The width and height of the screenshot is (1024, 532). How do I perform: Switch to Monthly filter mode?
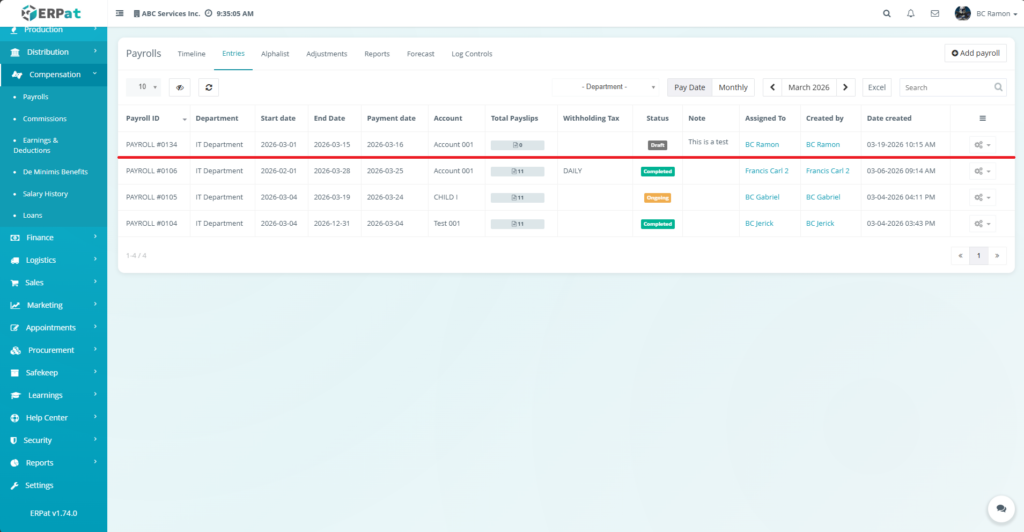(733, 87)
